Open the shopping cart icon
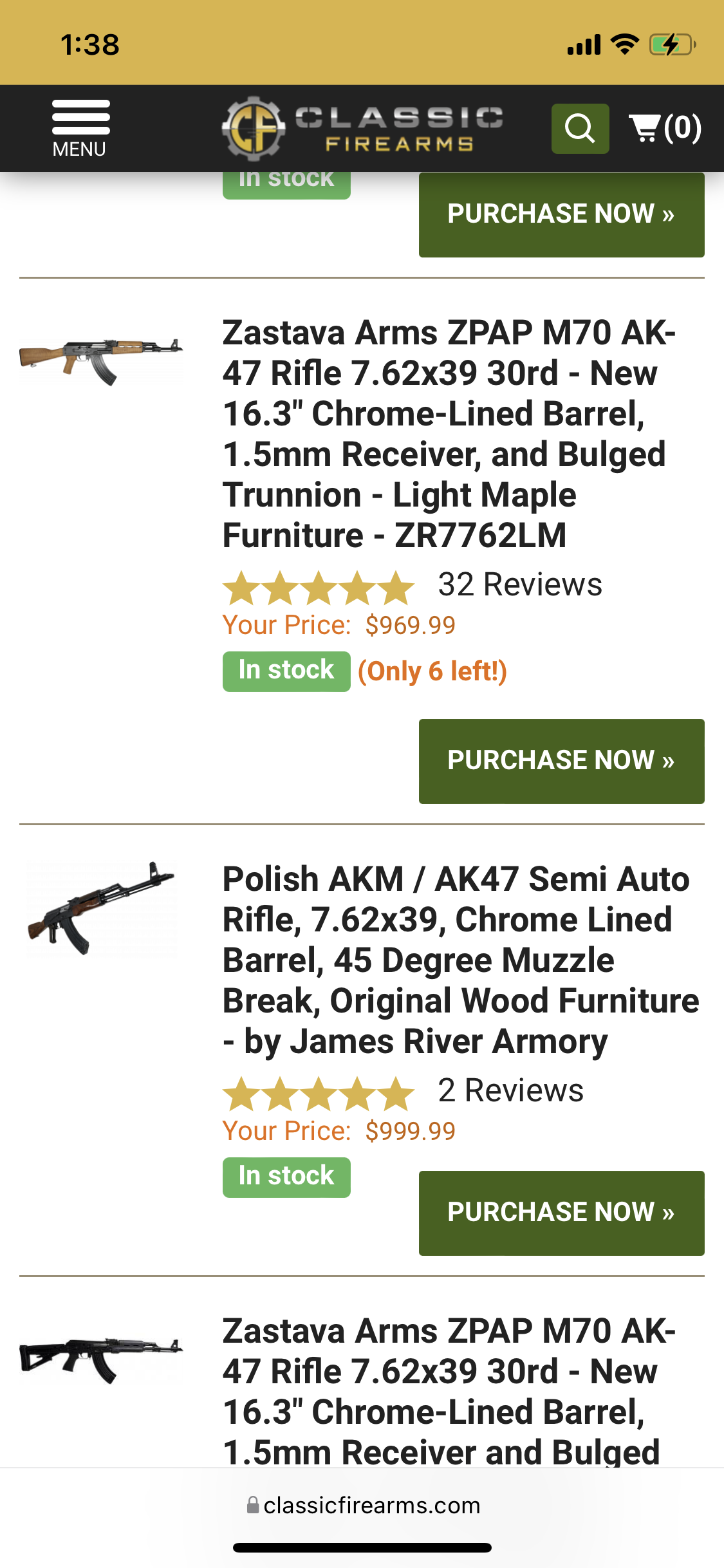The image size is (724, 1568). tap(664, 128)
